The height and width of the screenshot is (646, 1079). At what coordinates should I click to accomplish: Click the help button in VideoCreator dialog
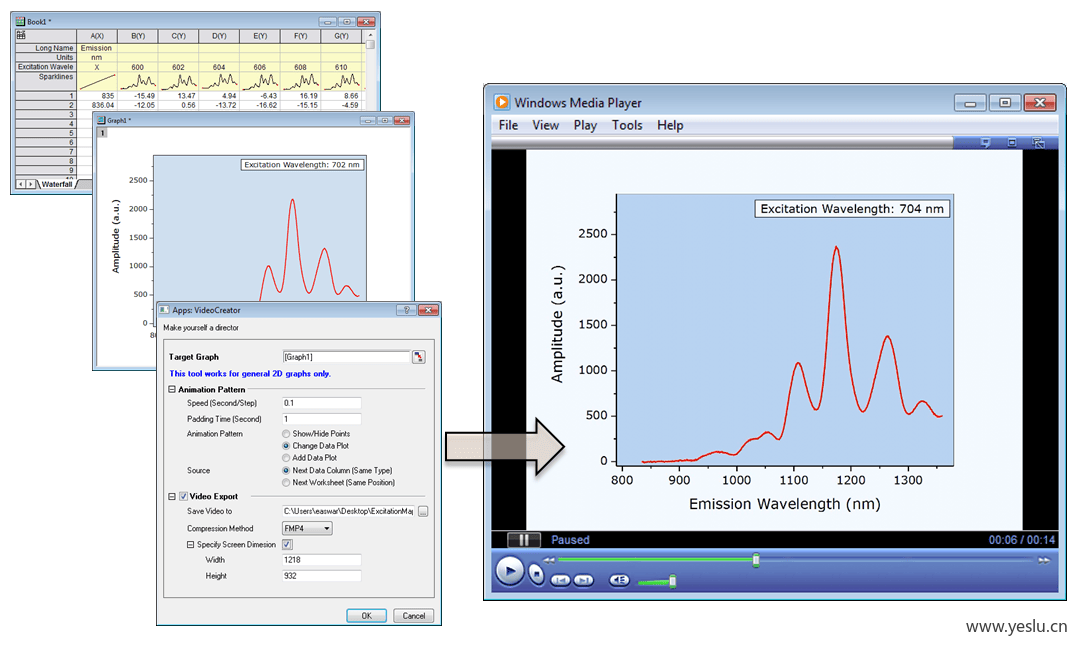(x=406, y=310)
